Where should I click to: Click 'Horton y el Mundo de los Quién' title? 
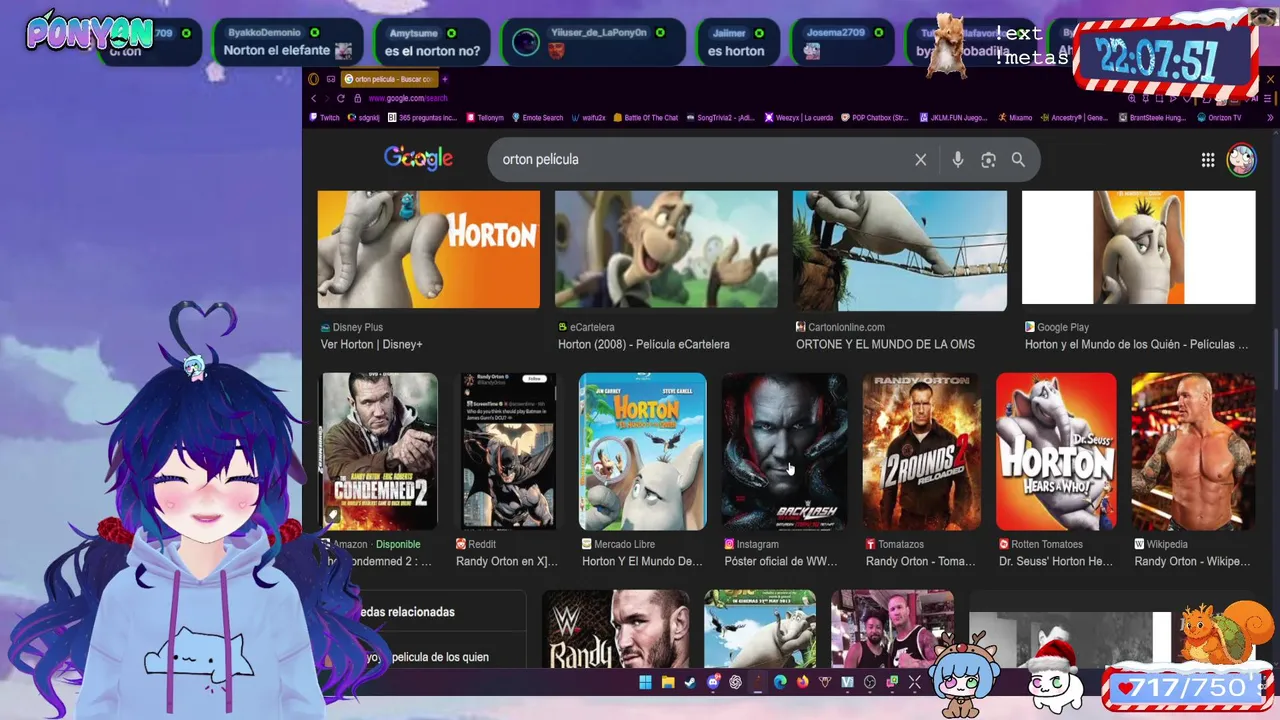tap(1136, 344)
